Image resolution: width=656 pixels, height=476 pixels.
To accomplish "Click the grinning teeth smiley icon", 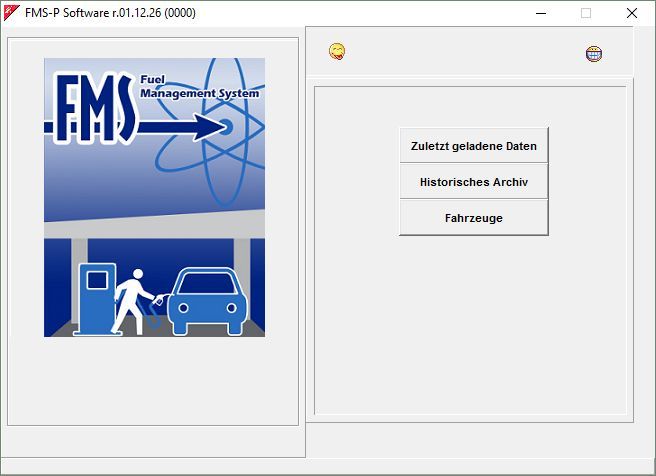I will point(594,54).
